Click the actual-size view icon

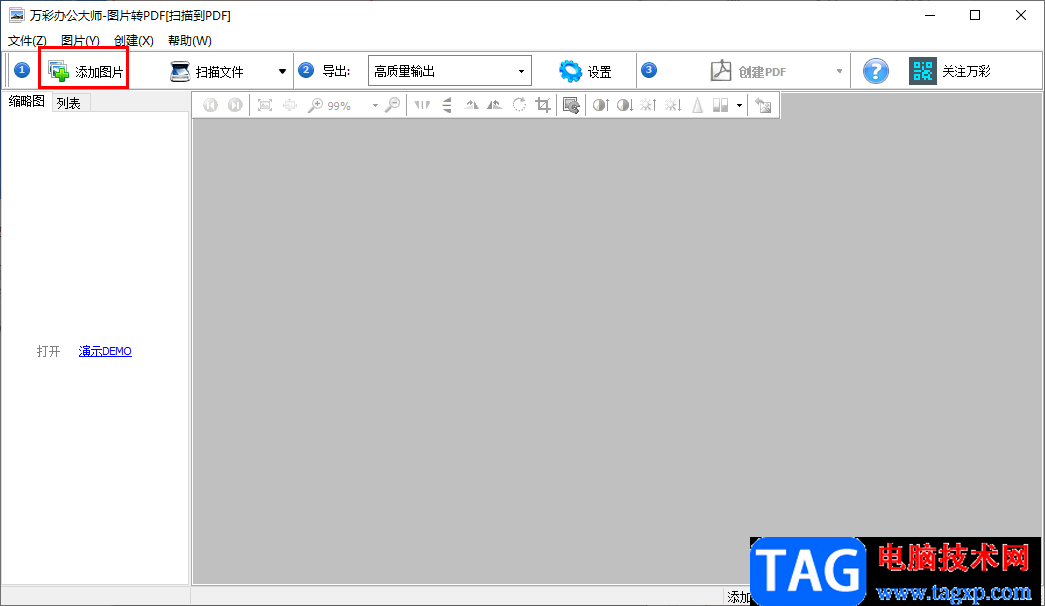pyautogui.click(x=289, y=105)
